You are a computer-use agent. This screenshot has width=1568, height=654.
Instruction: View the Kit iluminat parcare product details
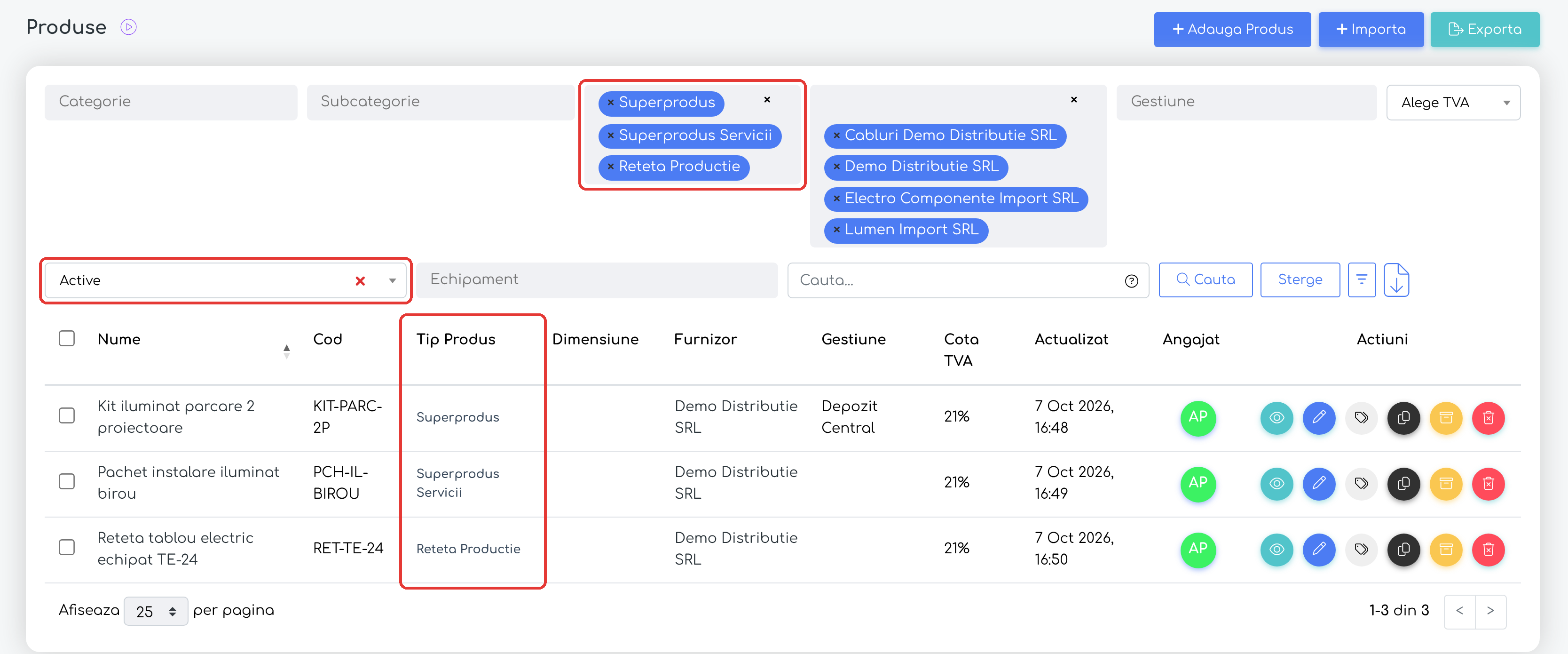1276,418
